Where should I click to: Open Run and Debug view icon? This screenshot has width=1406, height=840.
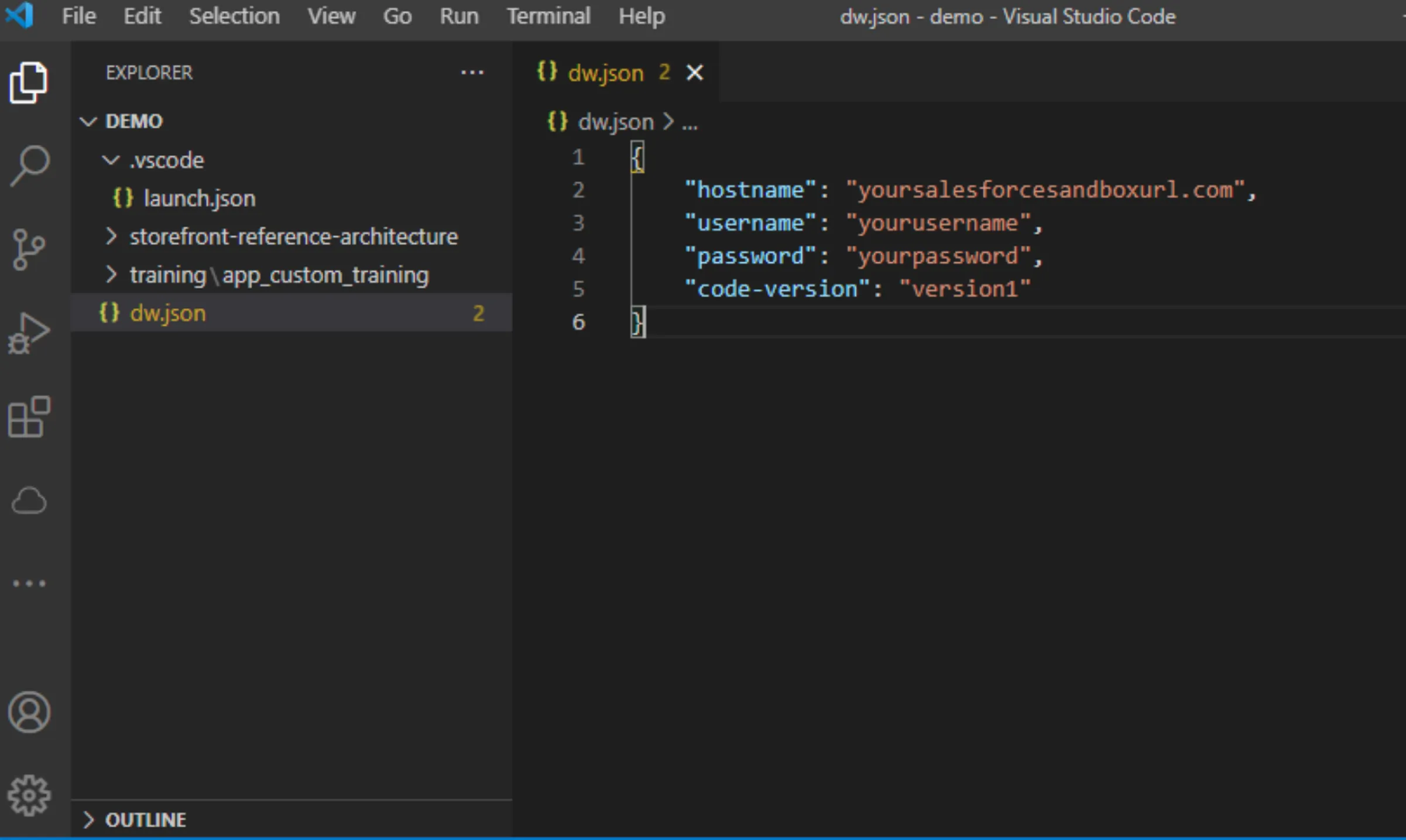(x=28, y=333)
